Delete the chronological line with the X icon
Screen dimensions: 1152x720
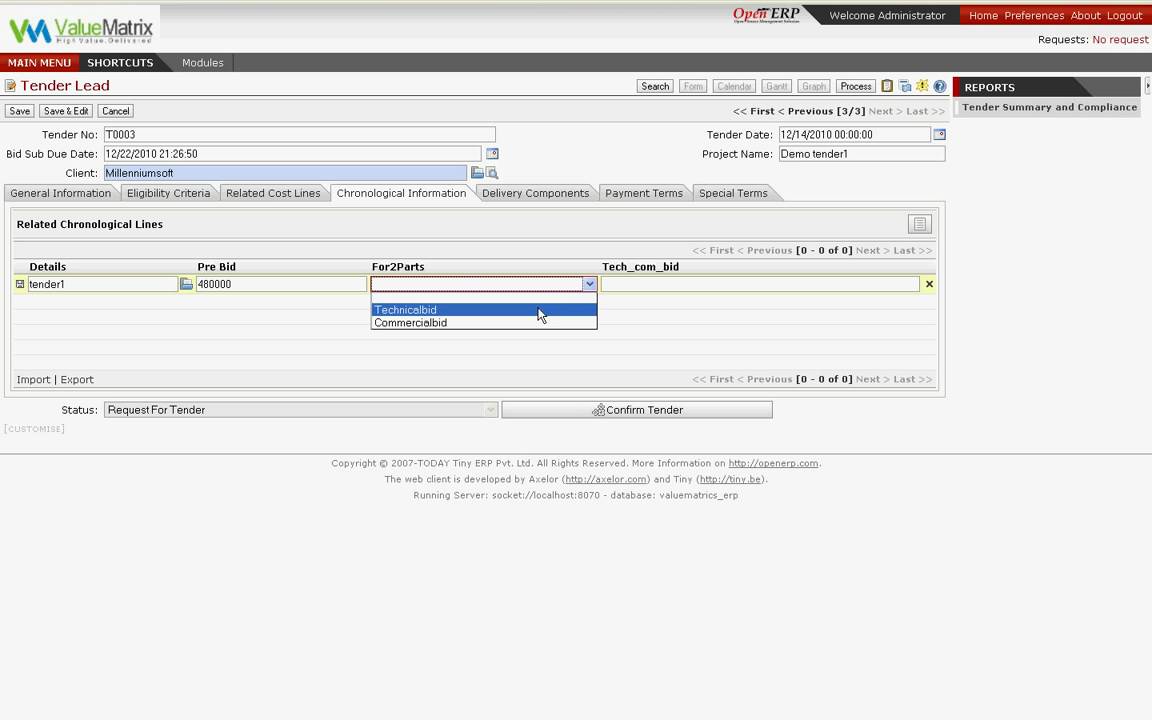tap(929, 284)
